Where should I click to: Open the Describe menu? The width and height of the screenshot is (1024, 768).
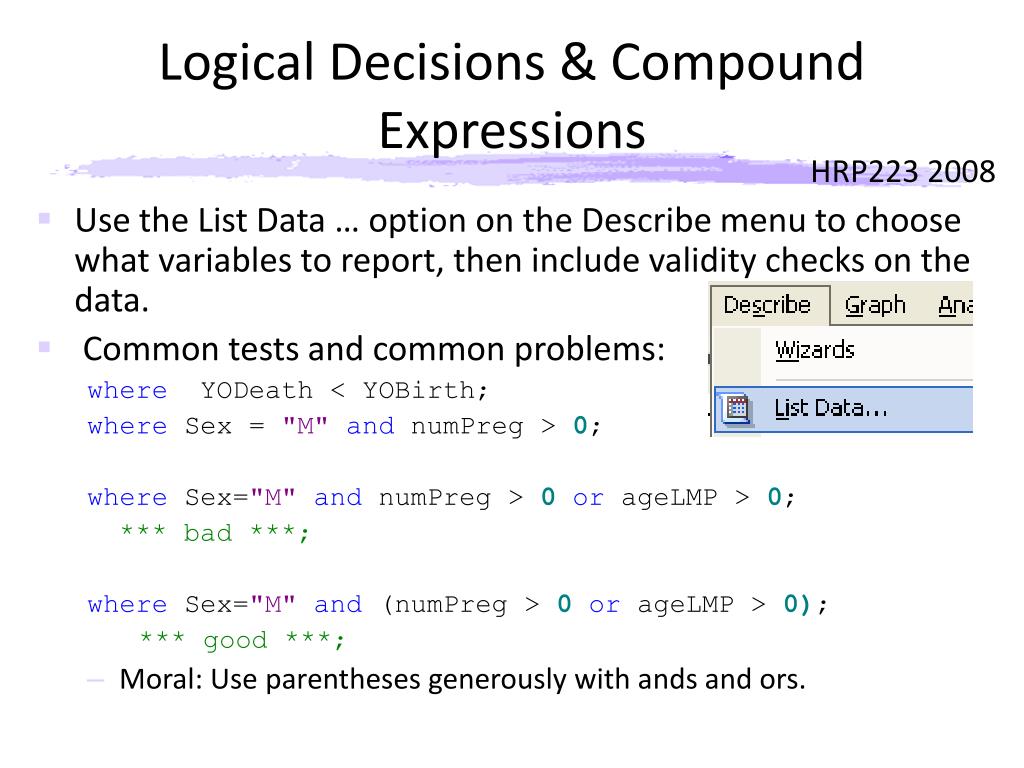pos(769,305)
